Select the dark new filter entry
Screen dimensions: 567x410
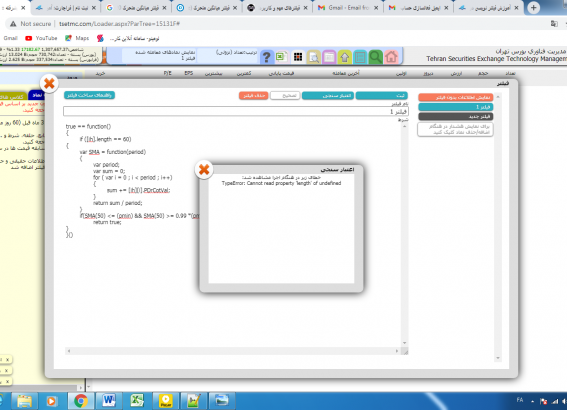(x=456, y=116)
